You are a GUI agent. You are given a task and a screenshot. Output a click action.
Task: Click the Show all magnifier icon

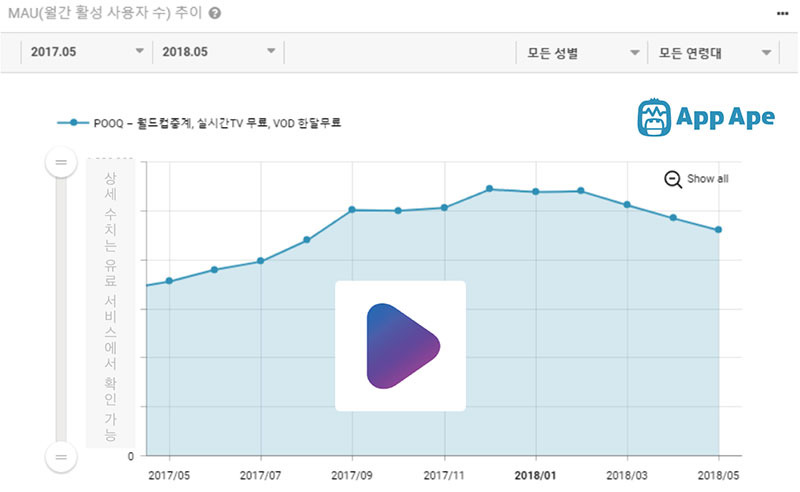pyautogui.click(x=672, y=179)
